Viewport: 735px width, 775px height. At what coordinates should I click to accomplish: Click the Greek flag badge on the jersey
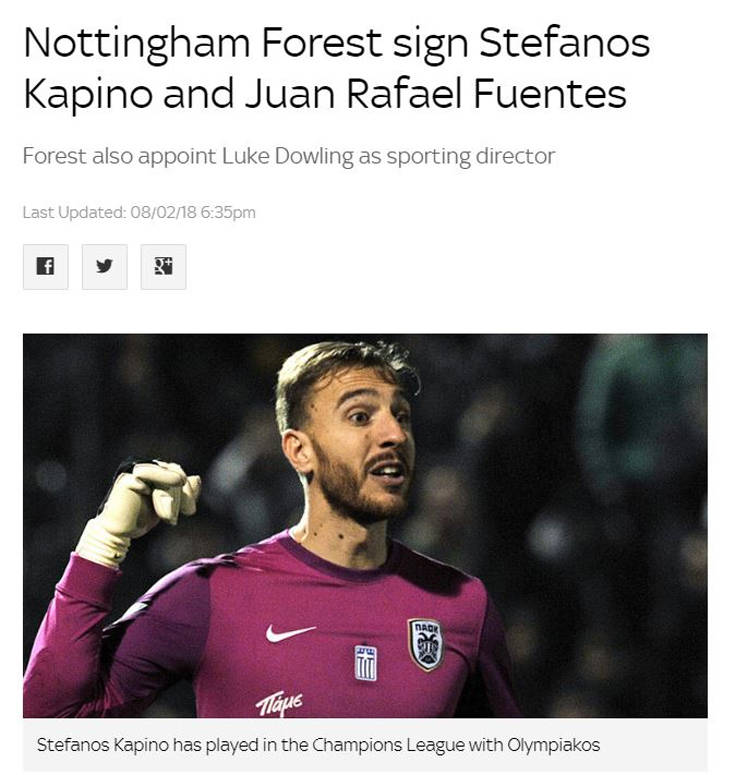[366, 663]
